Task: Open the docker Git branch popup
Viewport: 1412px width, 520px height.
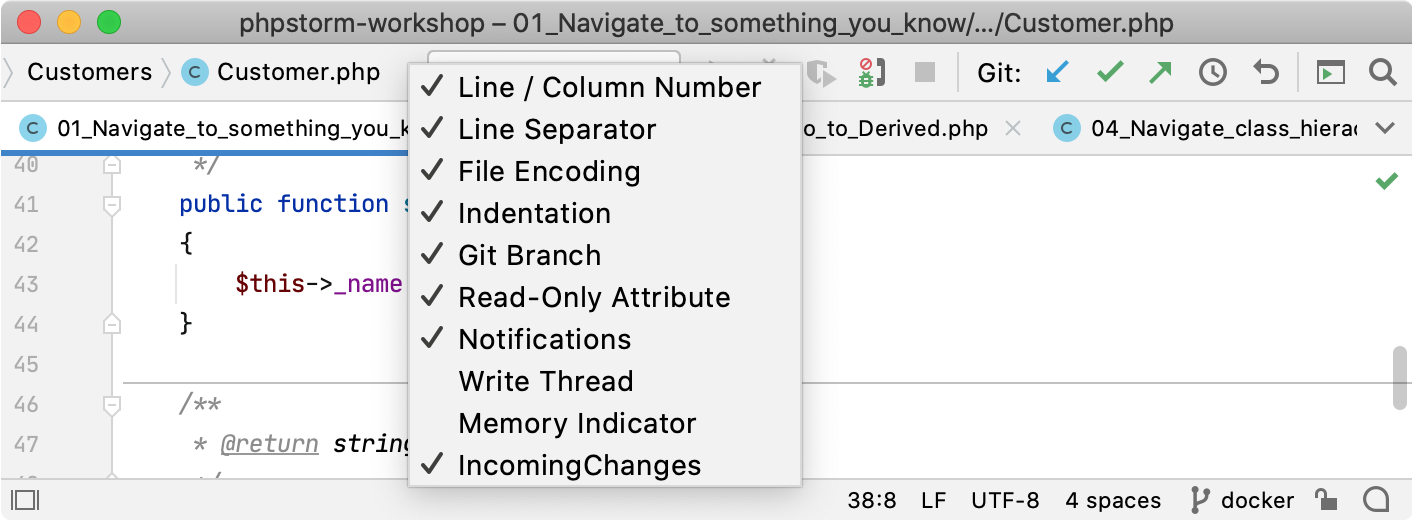Action: (x=1241, y=500)
